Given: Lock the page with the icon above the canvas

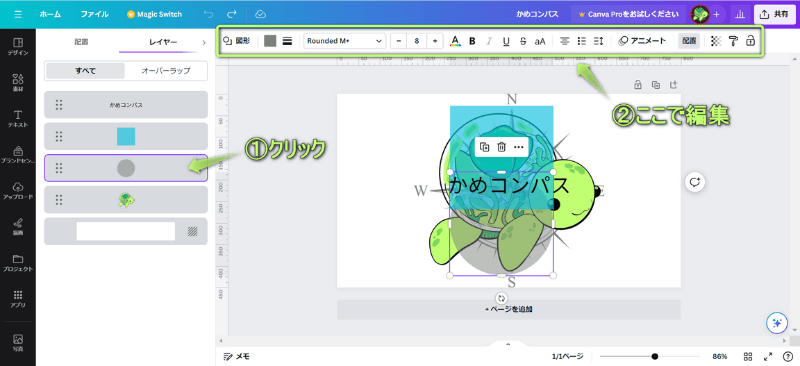Looking at the screenshot, I should click(x=638, y=85).
